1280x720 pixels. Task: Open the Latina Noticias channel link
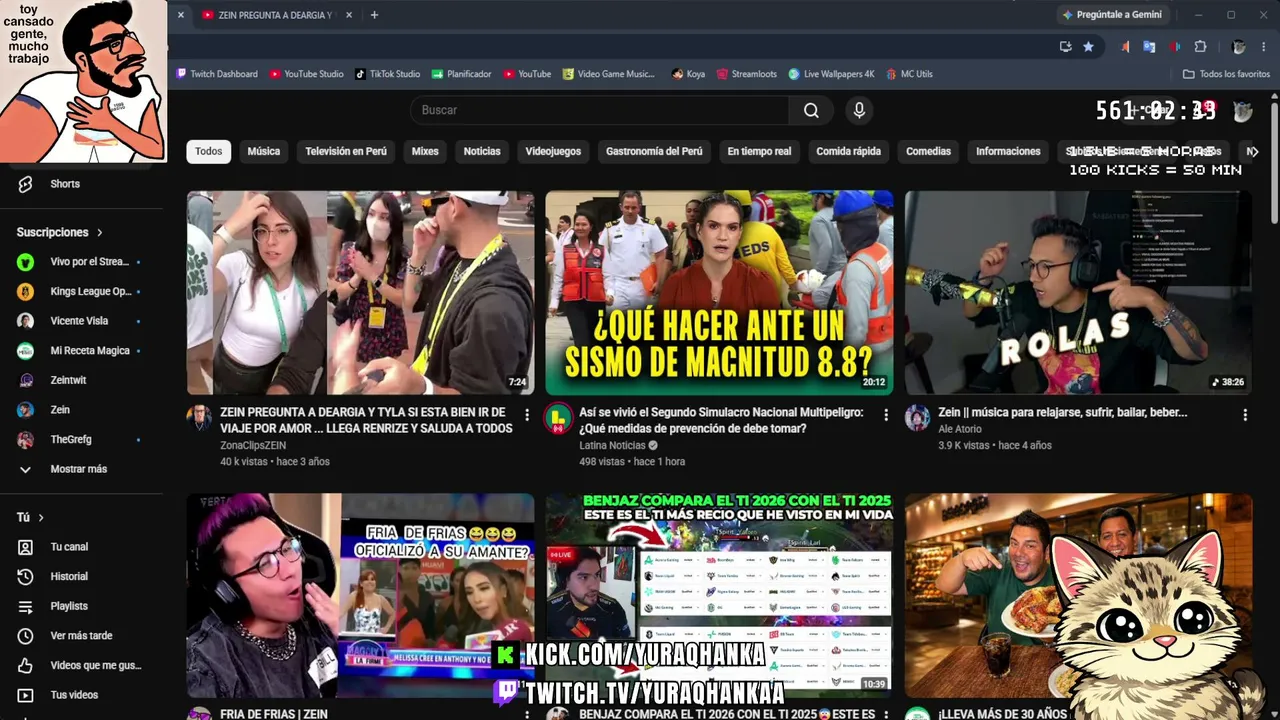(x=612, y=445)
